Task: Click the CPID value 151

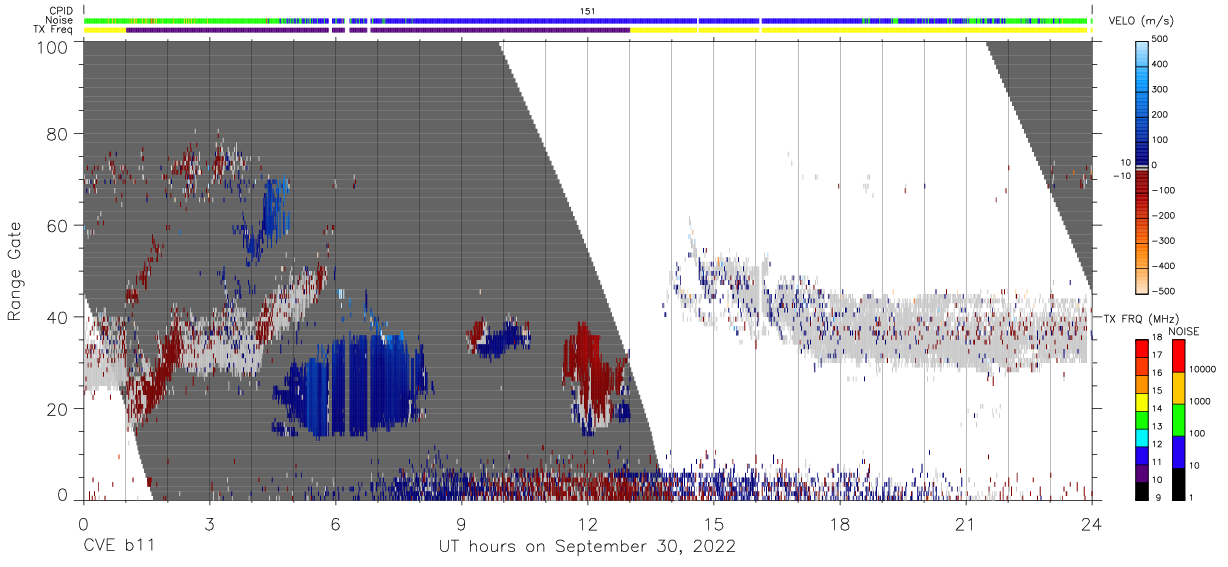Action: (x=587, y=10)
